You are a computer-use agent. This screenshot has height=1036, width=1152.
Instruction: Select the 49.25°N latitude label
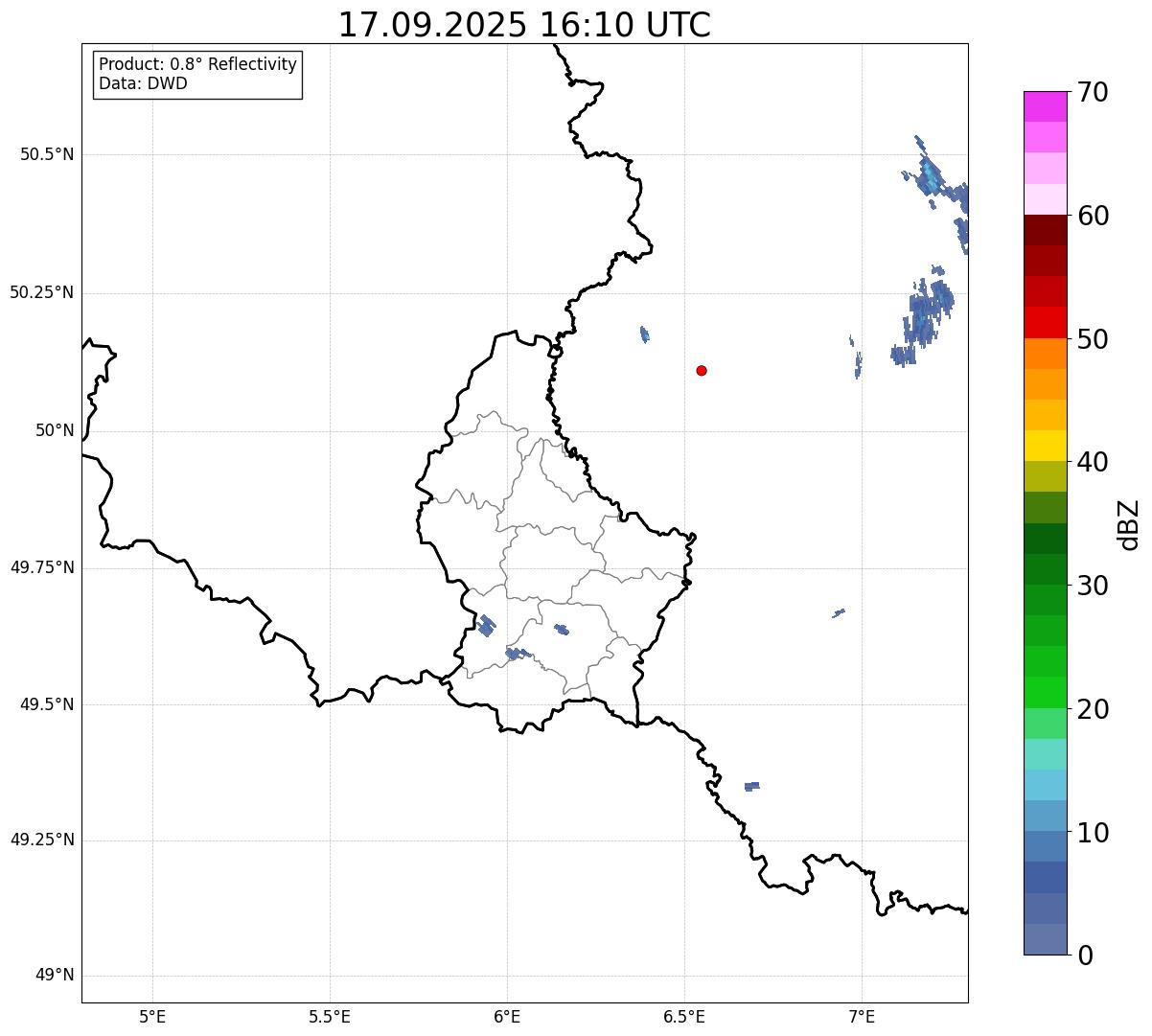point(42,840)
